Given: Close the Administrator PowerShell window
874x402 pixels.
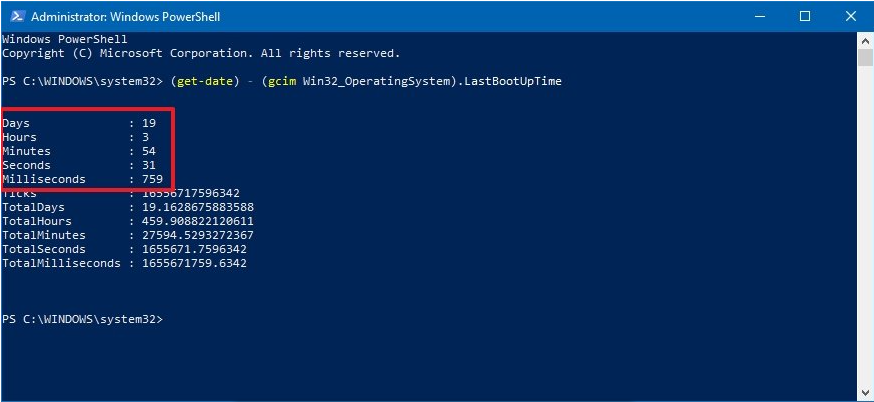Looking at the screenshot, I should [850, 17].
